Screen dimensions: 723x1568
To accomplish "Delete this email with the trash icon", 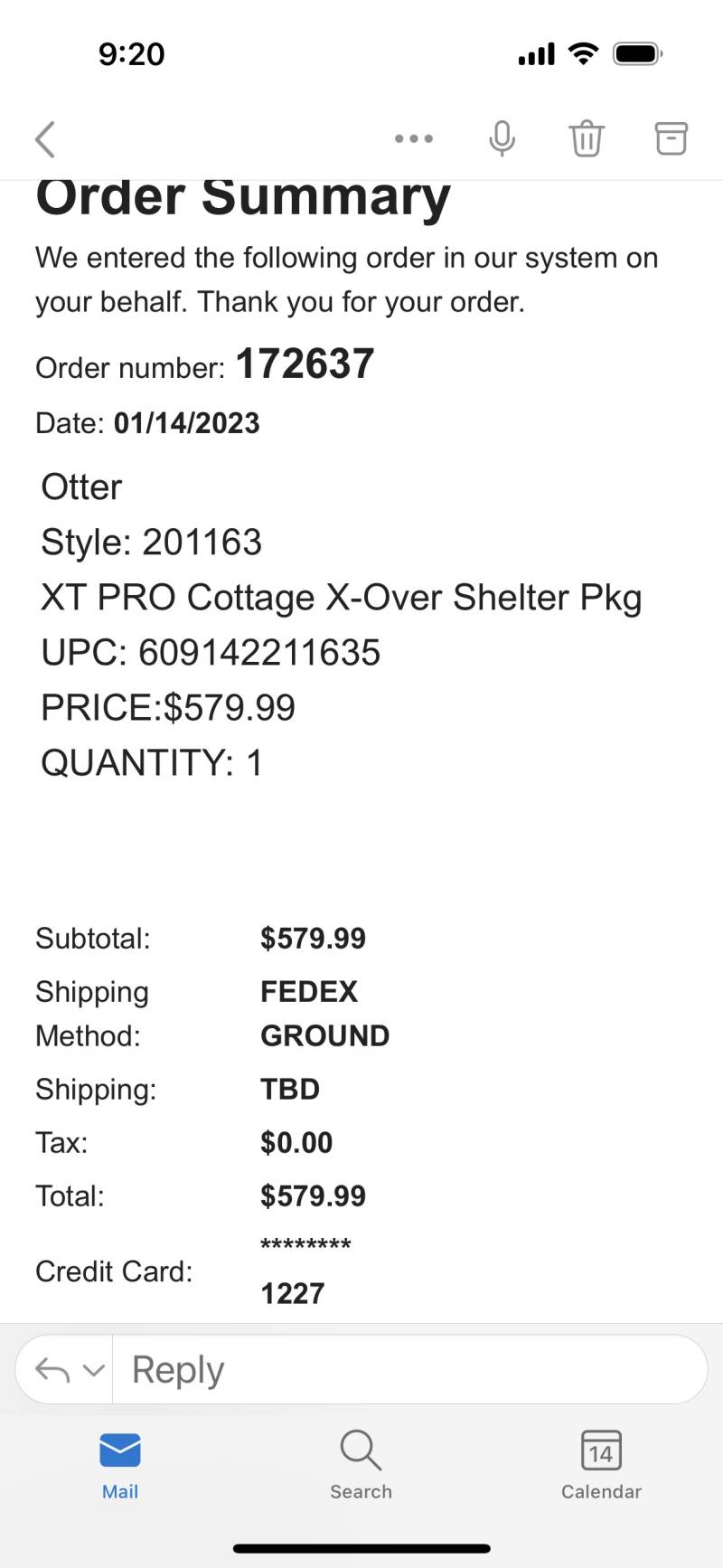I will [x=586, y=138].
